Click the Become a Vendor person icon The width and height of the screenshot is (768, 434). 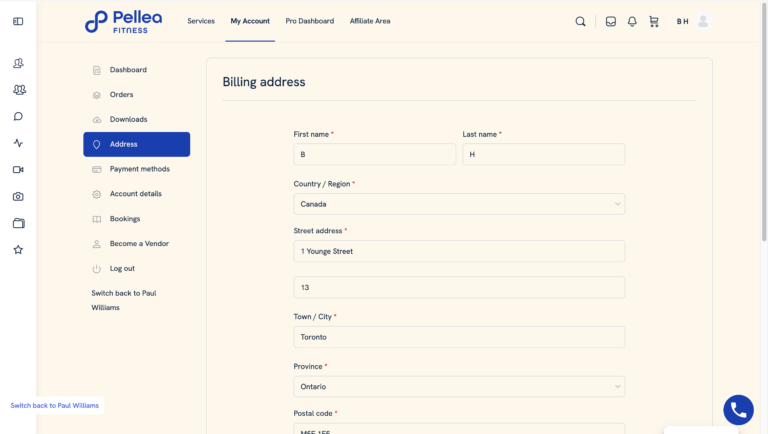pyautogui.click(x=96, y=244)
